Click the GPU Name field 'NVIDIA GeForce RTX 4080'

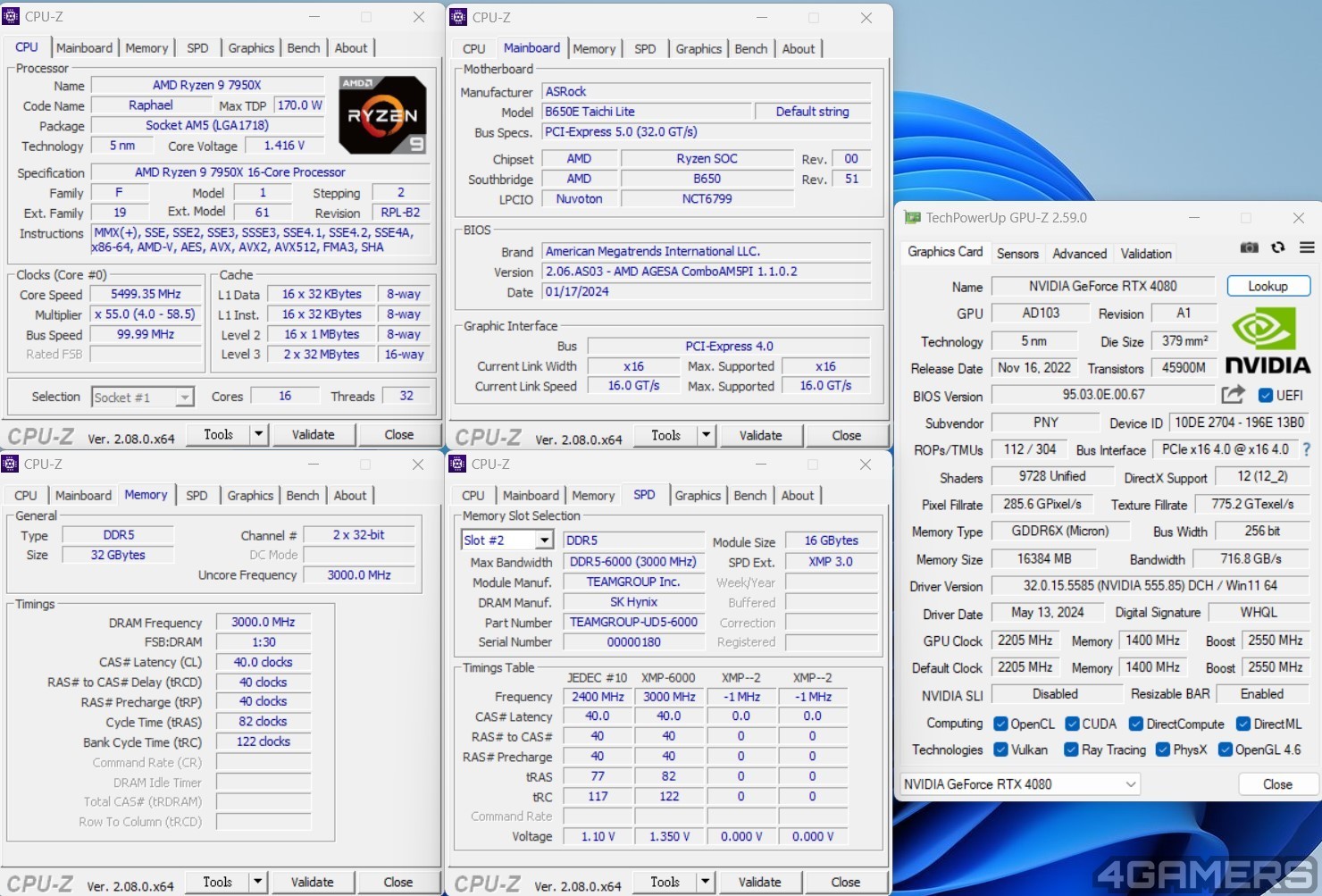pos(1103,286)
